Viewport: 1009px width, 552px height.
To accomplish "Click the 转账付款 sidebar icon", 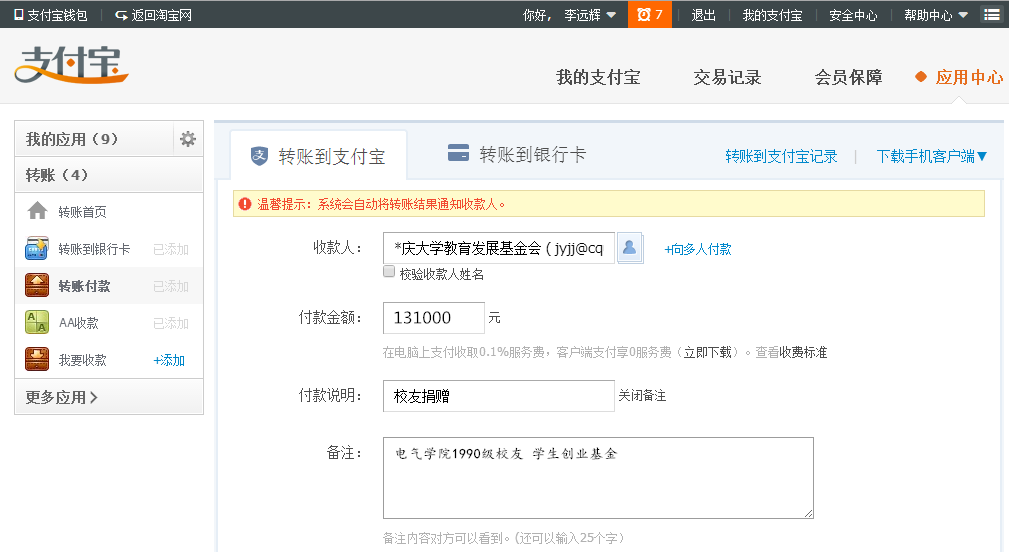I will pos(37,286).
